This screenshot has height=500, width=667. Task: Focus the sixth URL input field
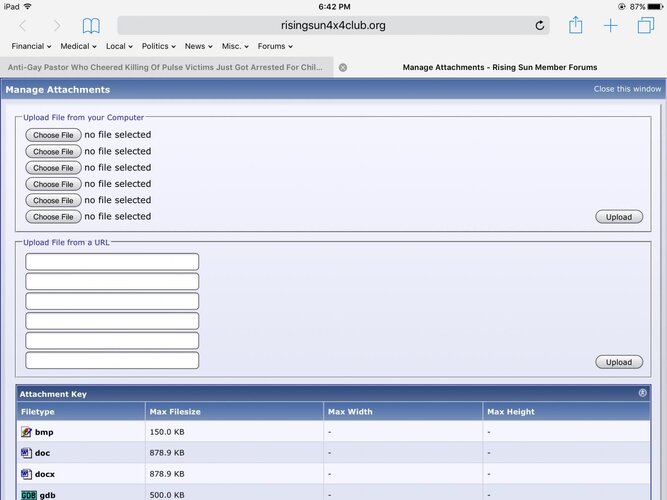[x=112, y=360]
